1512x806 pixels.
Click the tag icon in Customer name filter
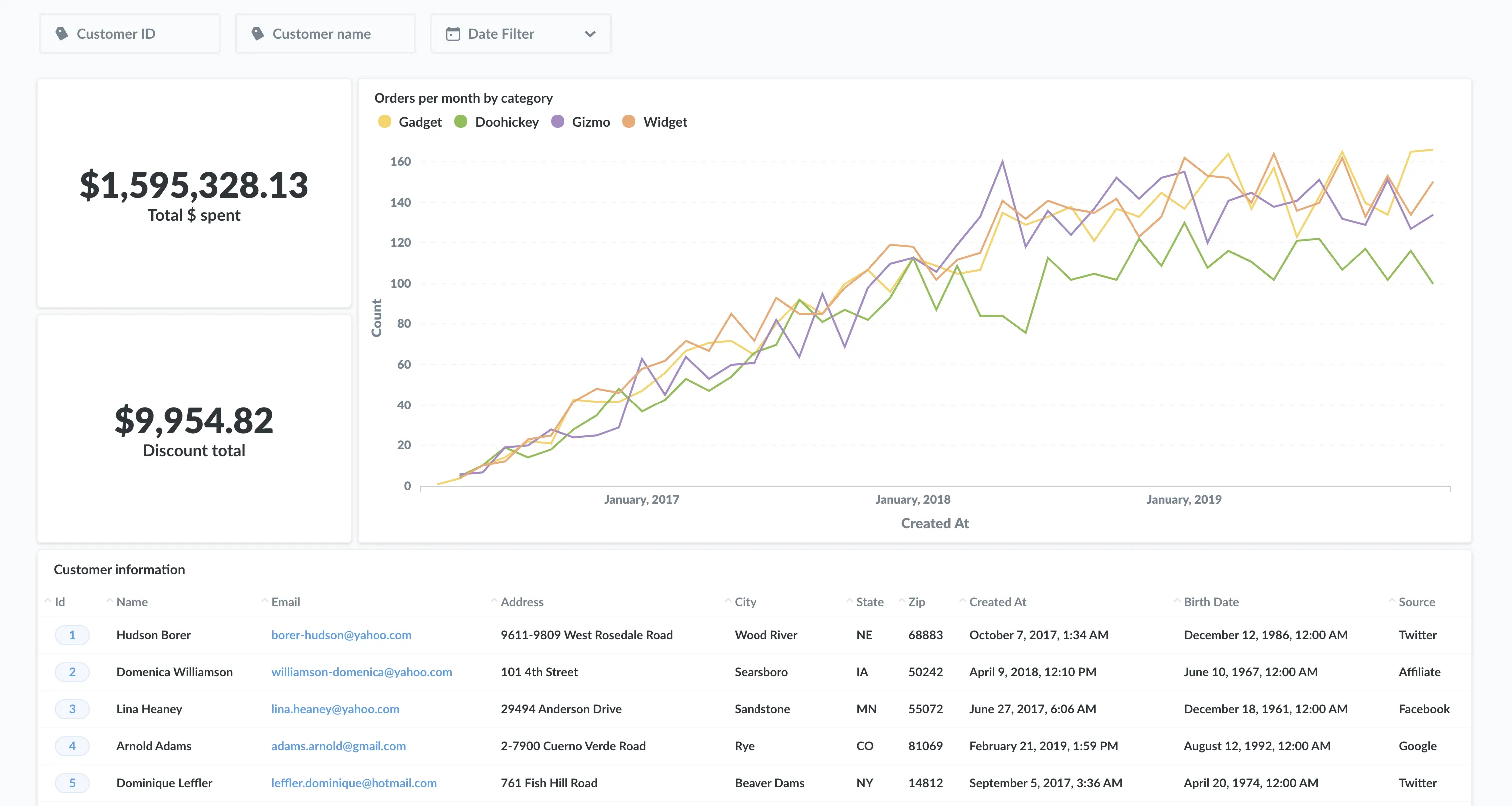[258, 33]
